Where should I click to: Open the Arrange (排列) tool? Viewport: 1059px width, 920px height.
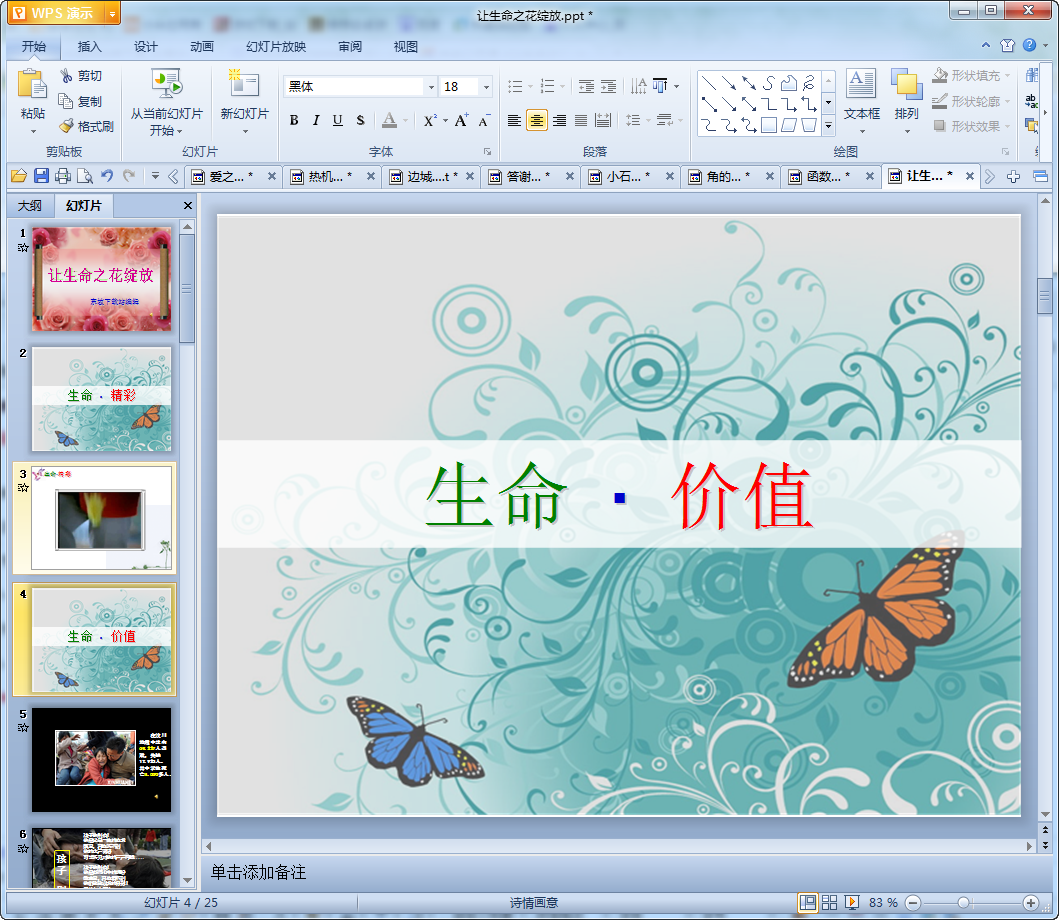906,95
